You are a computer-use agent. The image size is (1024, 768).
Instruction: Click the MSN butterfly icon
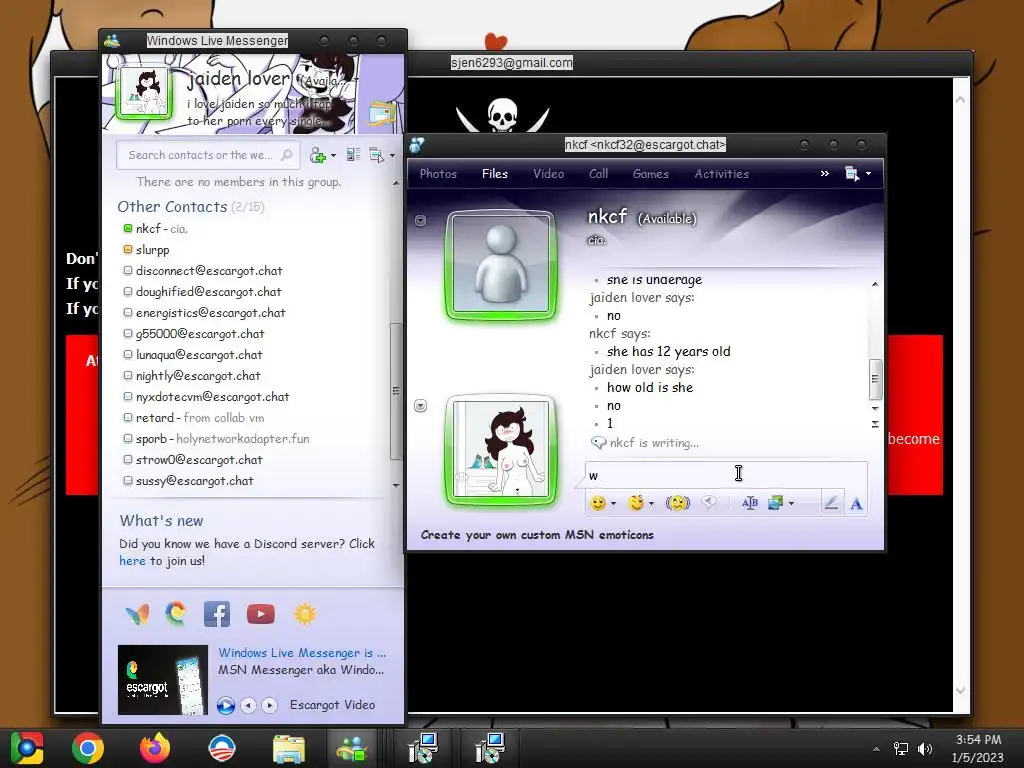[137, 614]
